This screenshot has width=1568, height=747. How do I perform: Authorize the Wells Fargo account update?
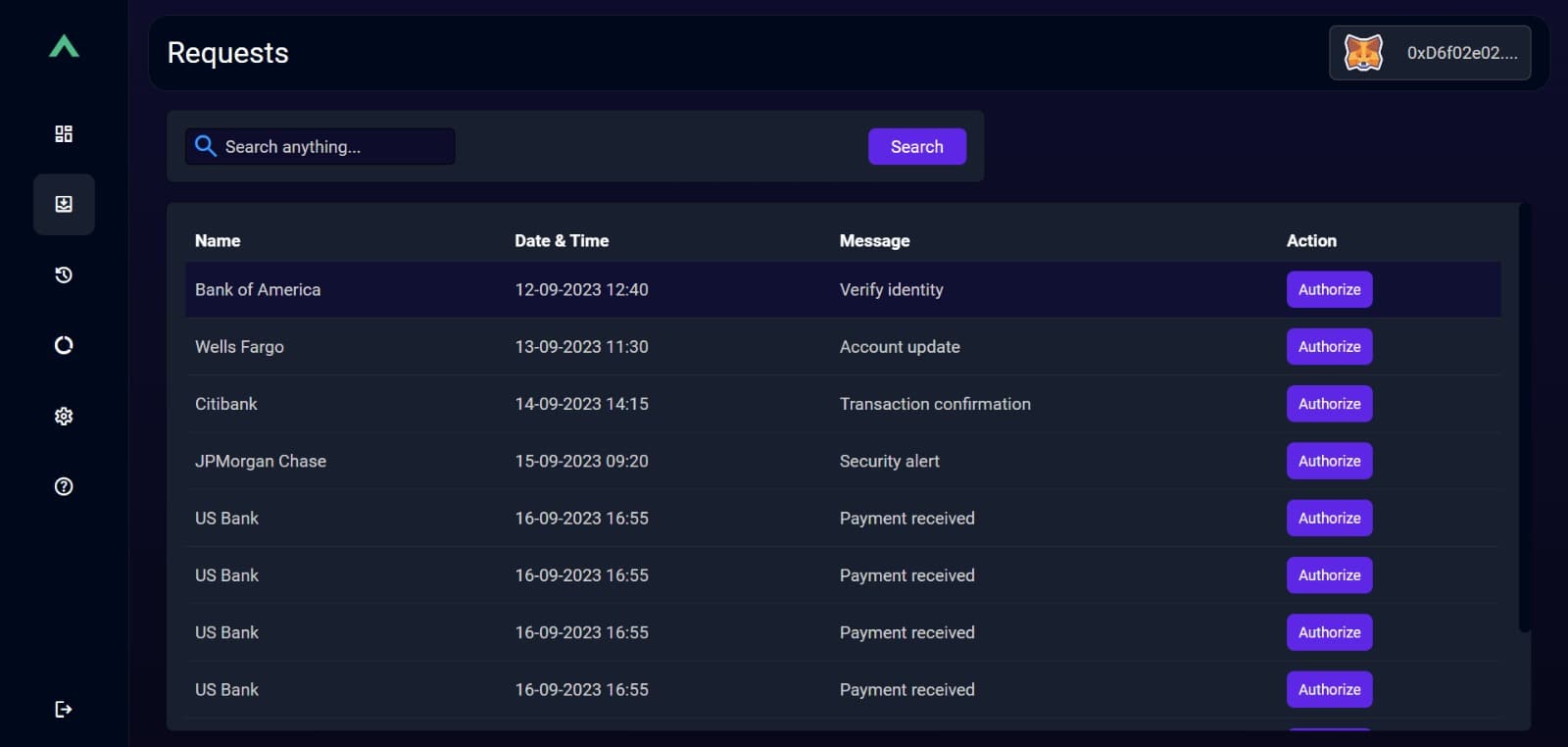coord(1329,346)
